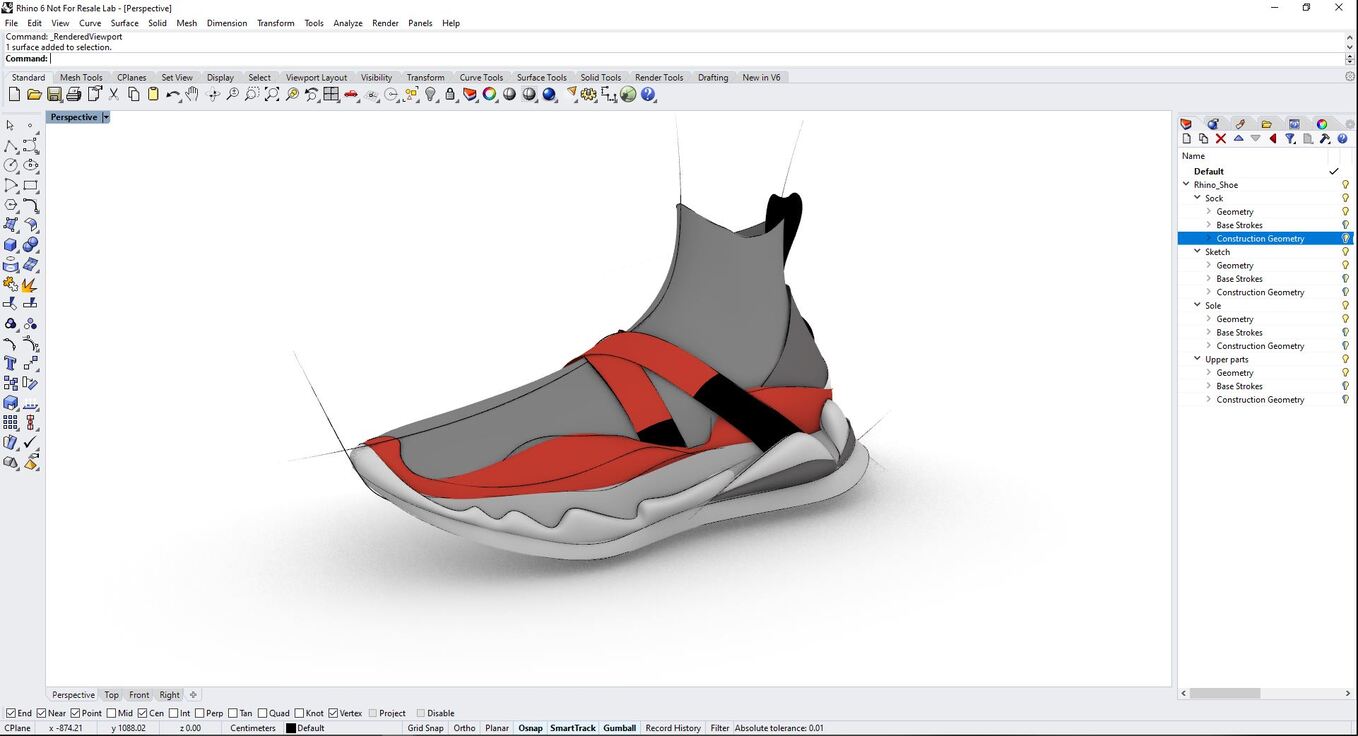Click the blue sphere Render icon
This screenshot has width=1358, height=736.
coord(549,94)
